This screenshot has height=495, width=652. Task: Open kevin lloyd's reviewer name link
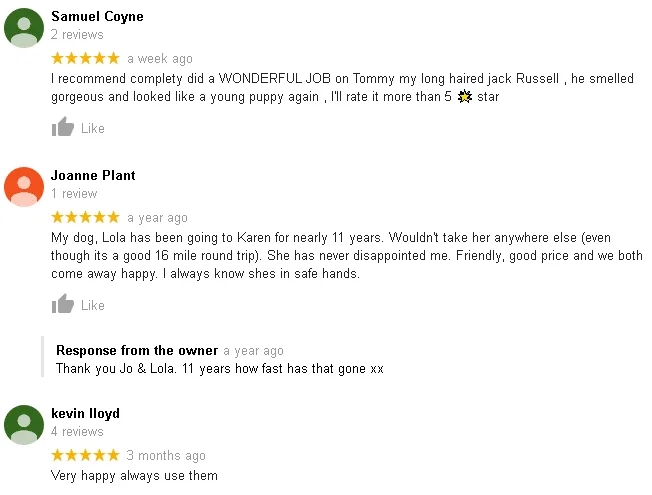coord(85,413)
